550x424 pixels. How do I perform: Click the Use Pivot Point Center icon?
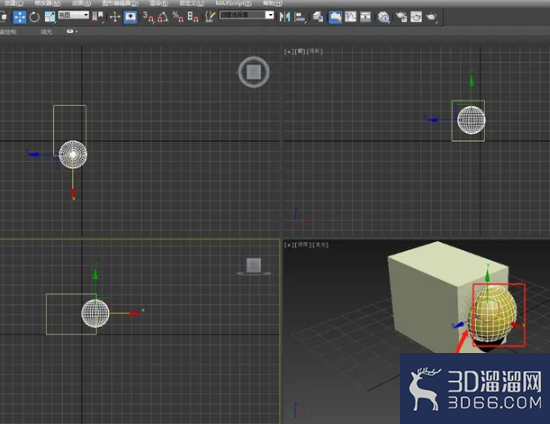98,17
